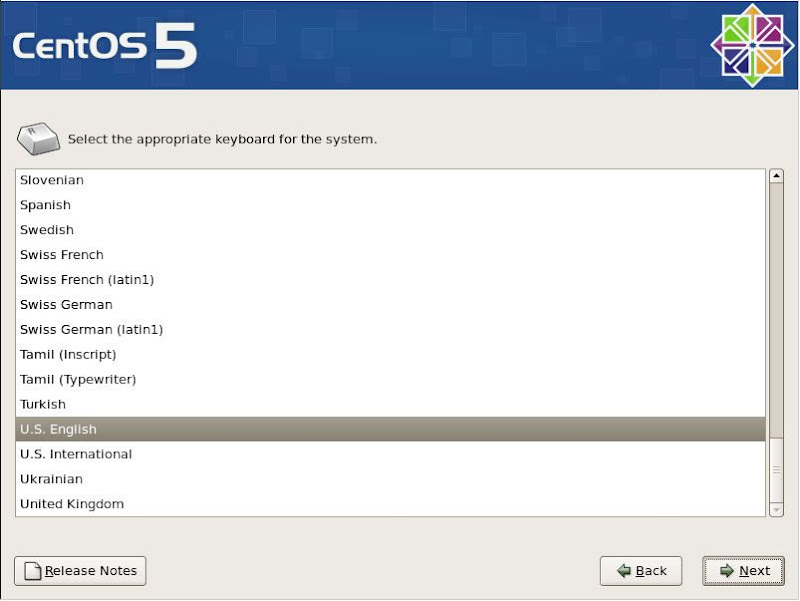Select Swiss French (latin1) entry
This screenshot has height=601, width=800.
[87, 280]
